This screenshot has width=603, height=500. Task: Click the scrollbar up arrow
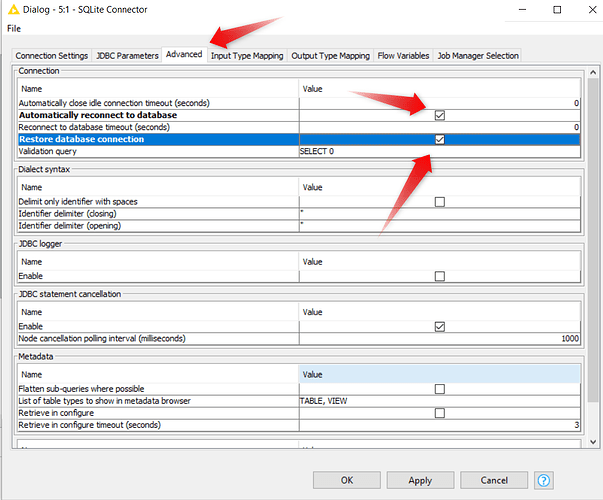point(593,72)
